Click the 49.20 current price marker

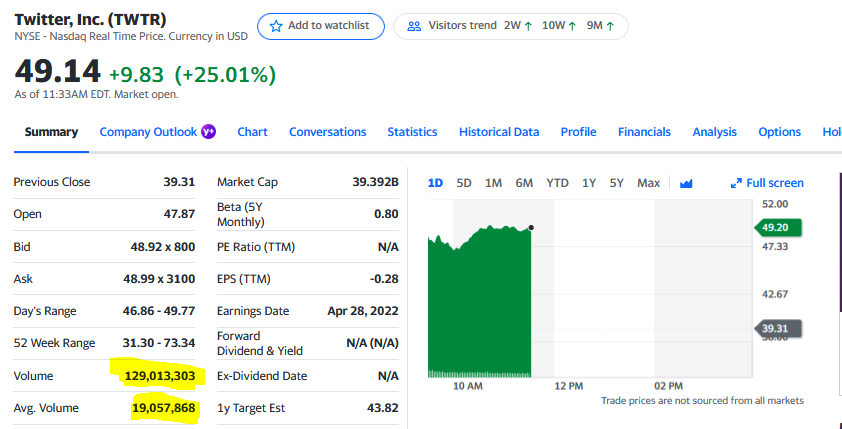click(x=778, y=228)
